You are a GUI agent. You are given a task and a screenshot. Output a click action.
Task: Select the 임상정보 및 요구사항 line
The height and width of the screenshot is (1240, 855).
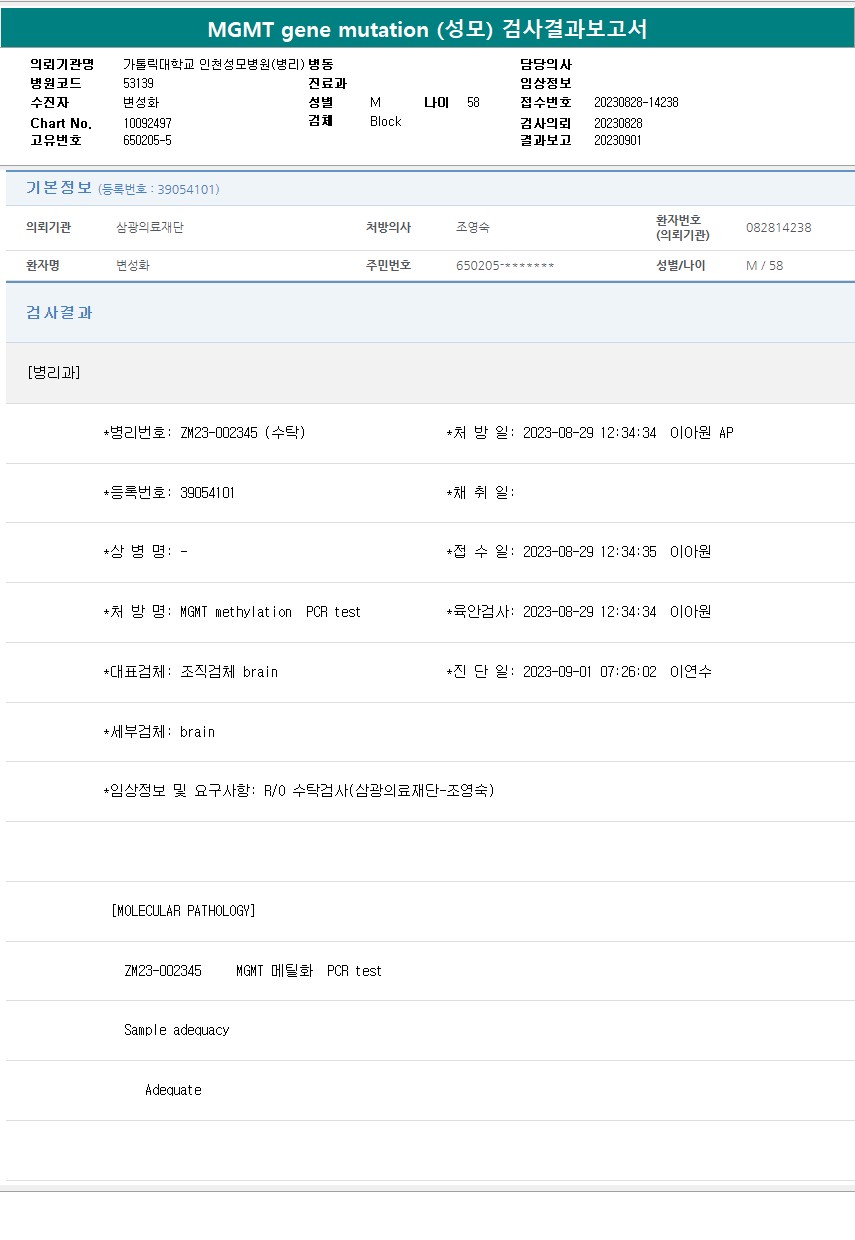[x=299, y=791]
